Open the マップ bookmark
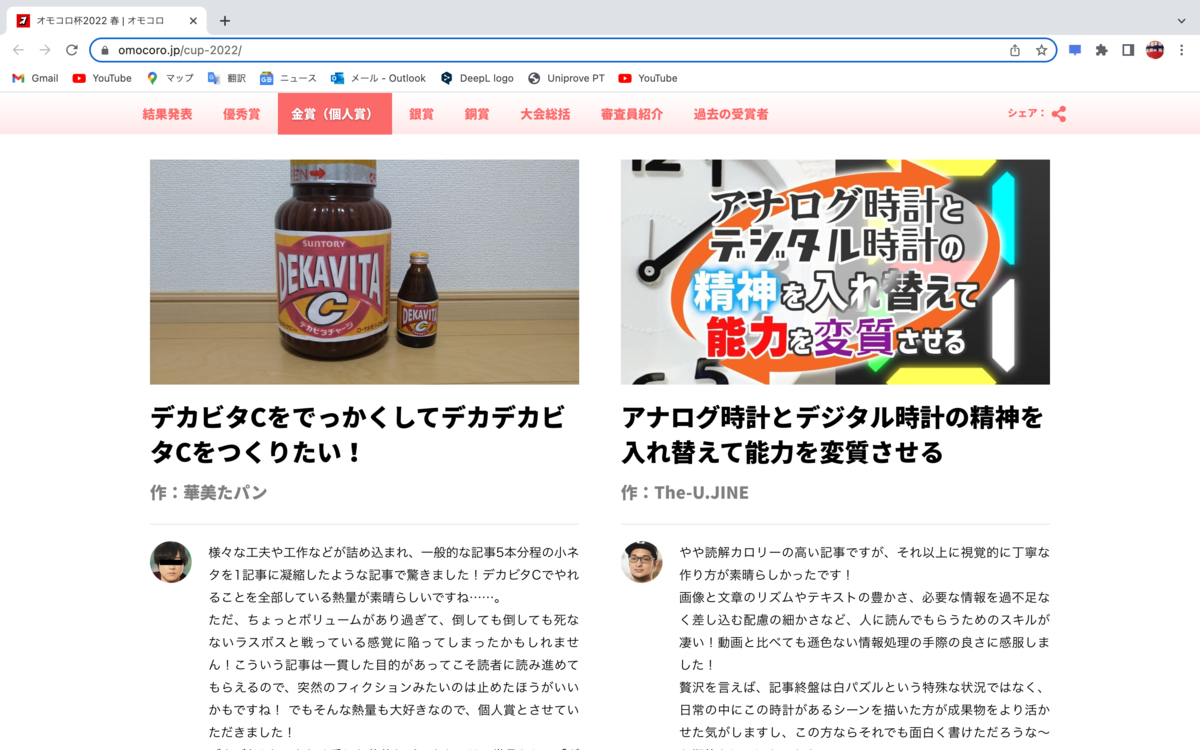The height and width of the screenshot is (750, 1200). click(x=170, y=78)
